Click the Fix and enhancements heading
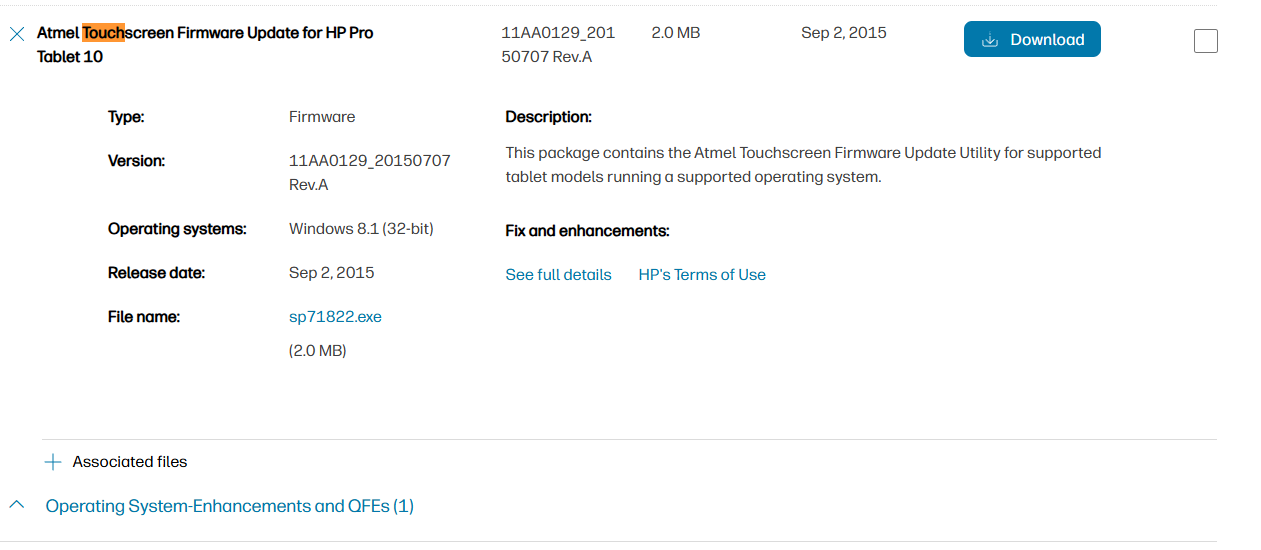Viewport: 1261px width, 550px height. (587, 231)
